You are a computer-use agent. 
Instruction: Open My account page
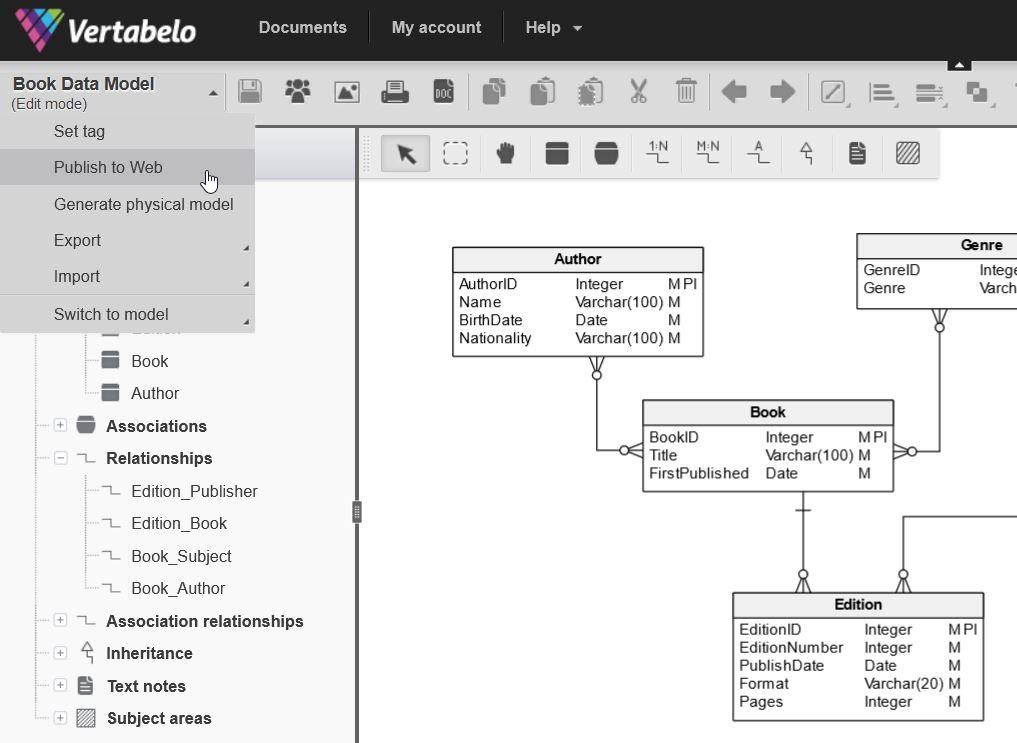[x=437, y=27]
